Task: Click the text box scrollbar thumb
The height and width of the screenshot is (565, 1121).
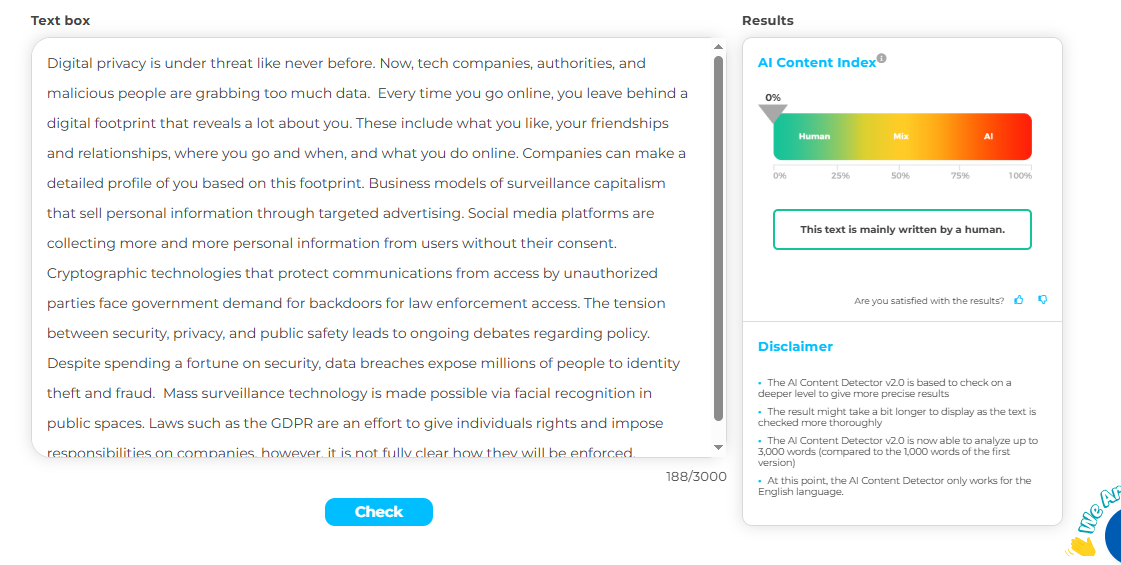Action: [718, 238]
